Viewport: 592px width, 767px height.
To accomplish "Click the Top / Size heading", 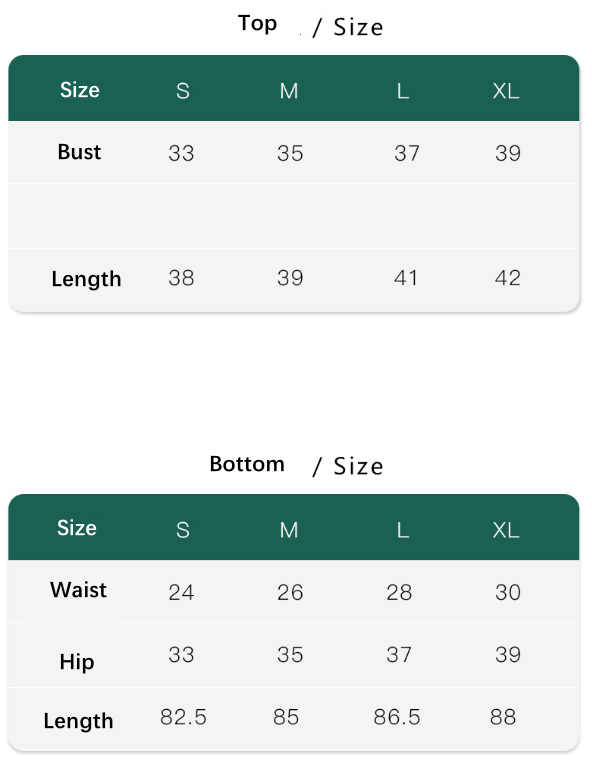I will tap(310, 25).
